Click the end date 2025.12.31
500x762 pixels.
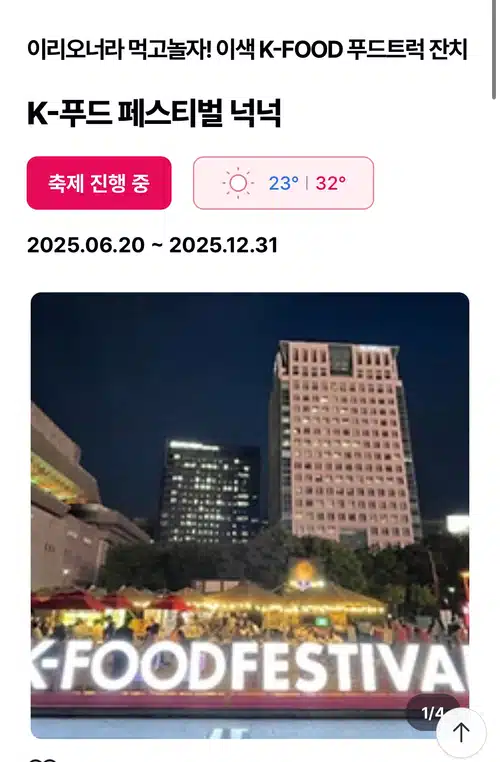pyautogui.click(x=224, y=245)
